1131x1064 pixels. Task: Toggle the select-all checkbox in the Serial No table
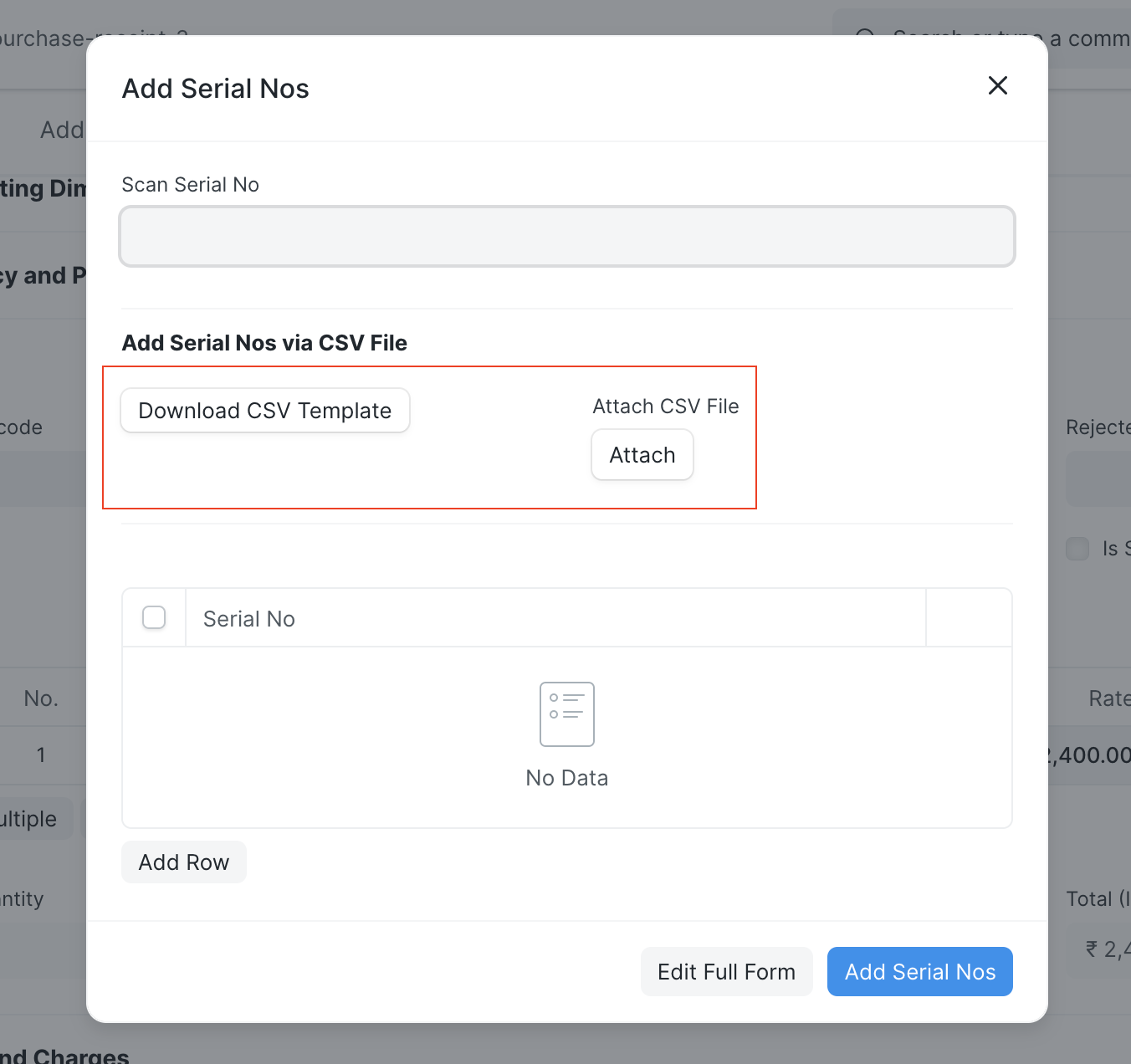(154, 617)
